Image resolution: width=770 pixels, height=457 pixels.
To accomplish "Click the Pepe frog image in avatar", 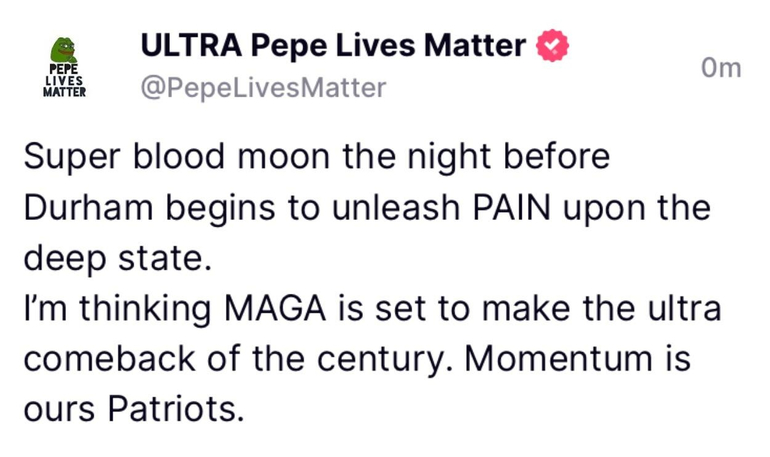I will (65, 50).
